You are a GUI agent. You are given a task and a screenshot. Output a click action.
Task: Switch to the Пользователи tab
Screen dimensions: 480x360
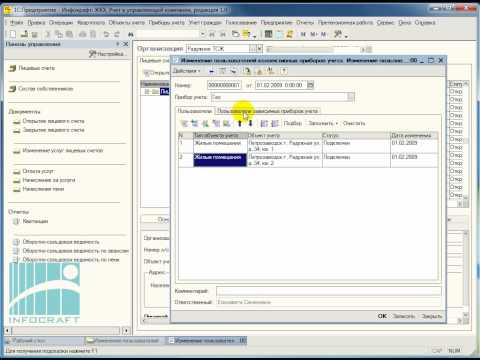click(195, 111)
